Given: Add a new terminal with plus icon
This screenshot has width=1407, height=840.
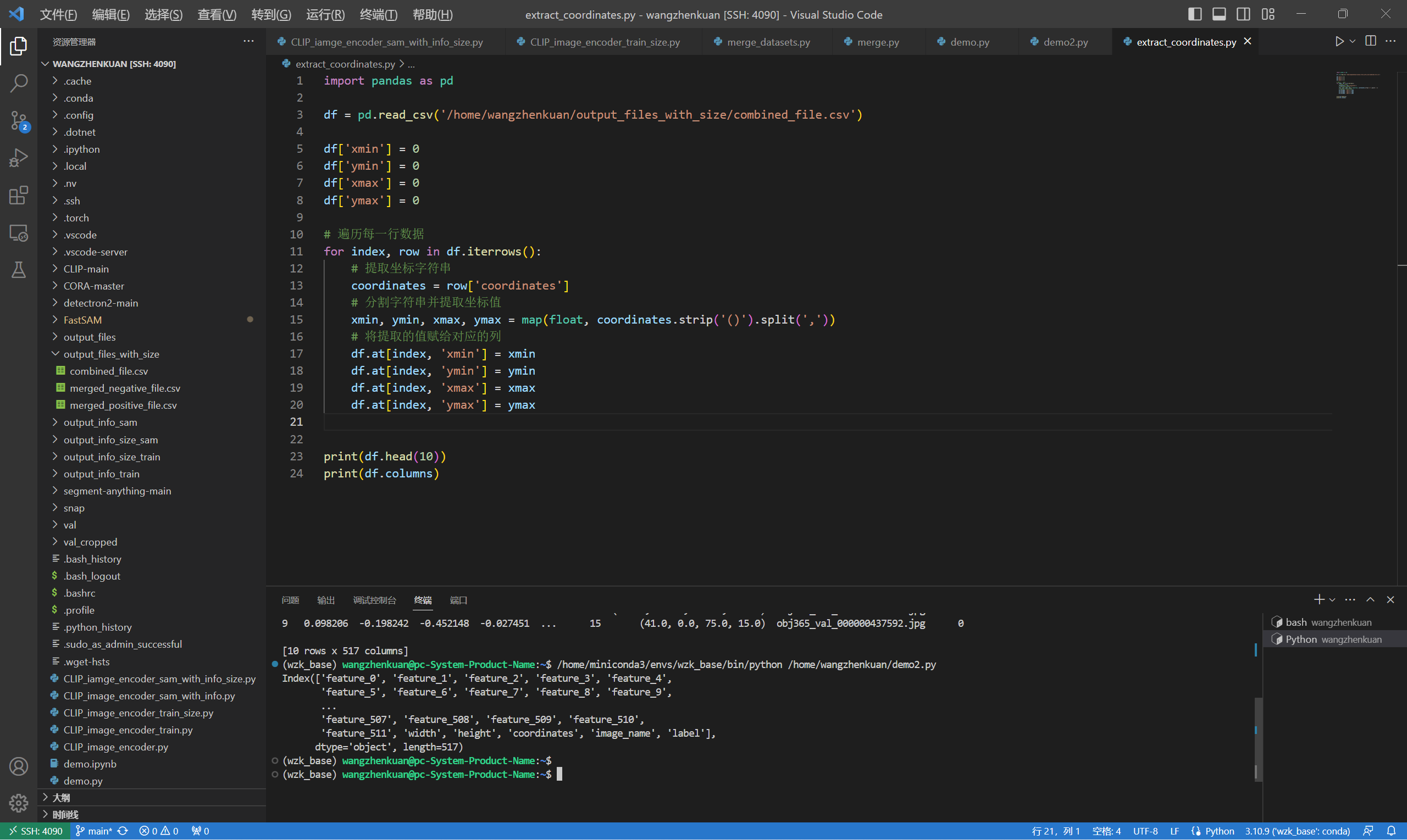Looking at the screenshot, I should tap(1319, 599).
